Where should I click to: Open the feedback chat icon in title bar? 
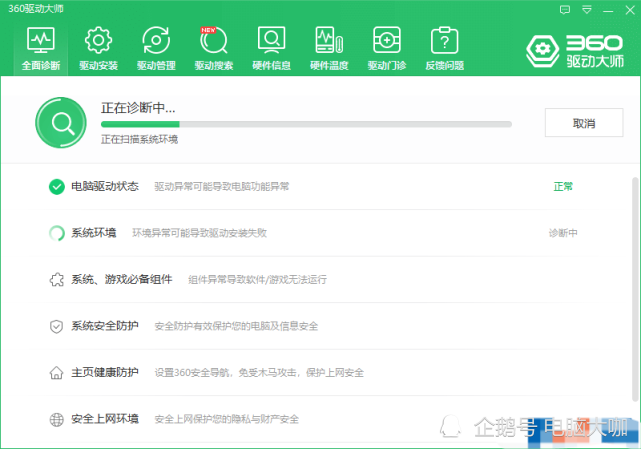565,10
